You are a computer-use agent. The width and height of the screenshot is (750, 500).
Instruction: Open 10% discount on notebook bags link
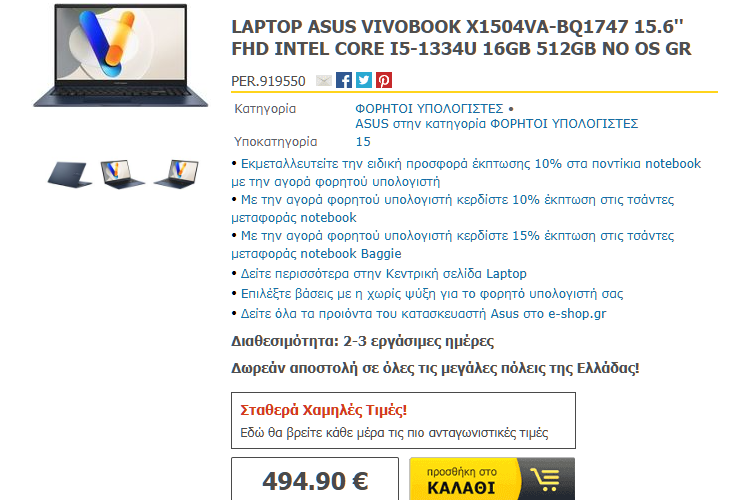point(452,209)
